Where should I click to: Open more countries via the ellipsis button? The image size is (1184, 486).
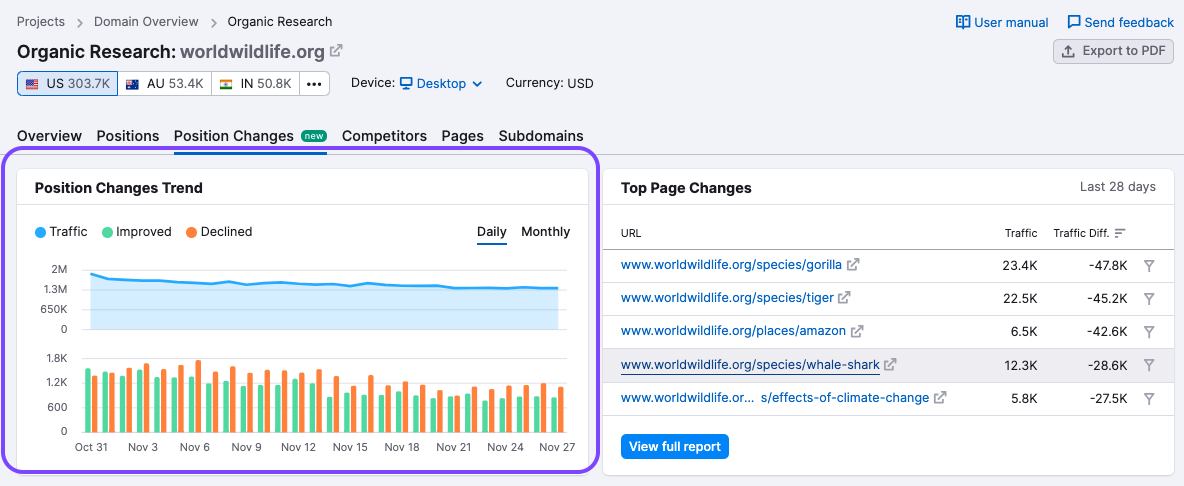click(x=315, y=84)
